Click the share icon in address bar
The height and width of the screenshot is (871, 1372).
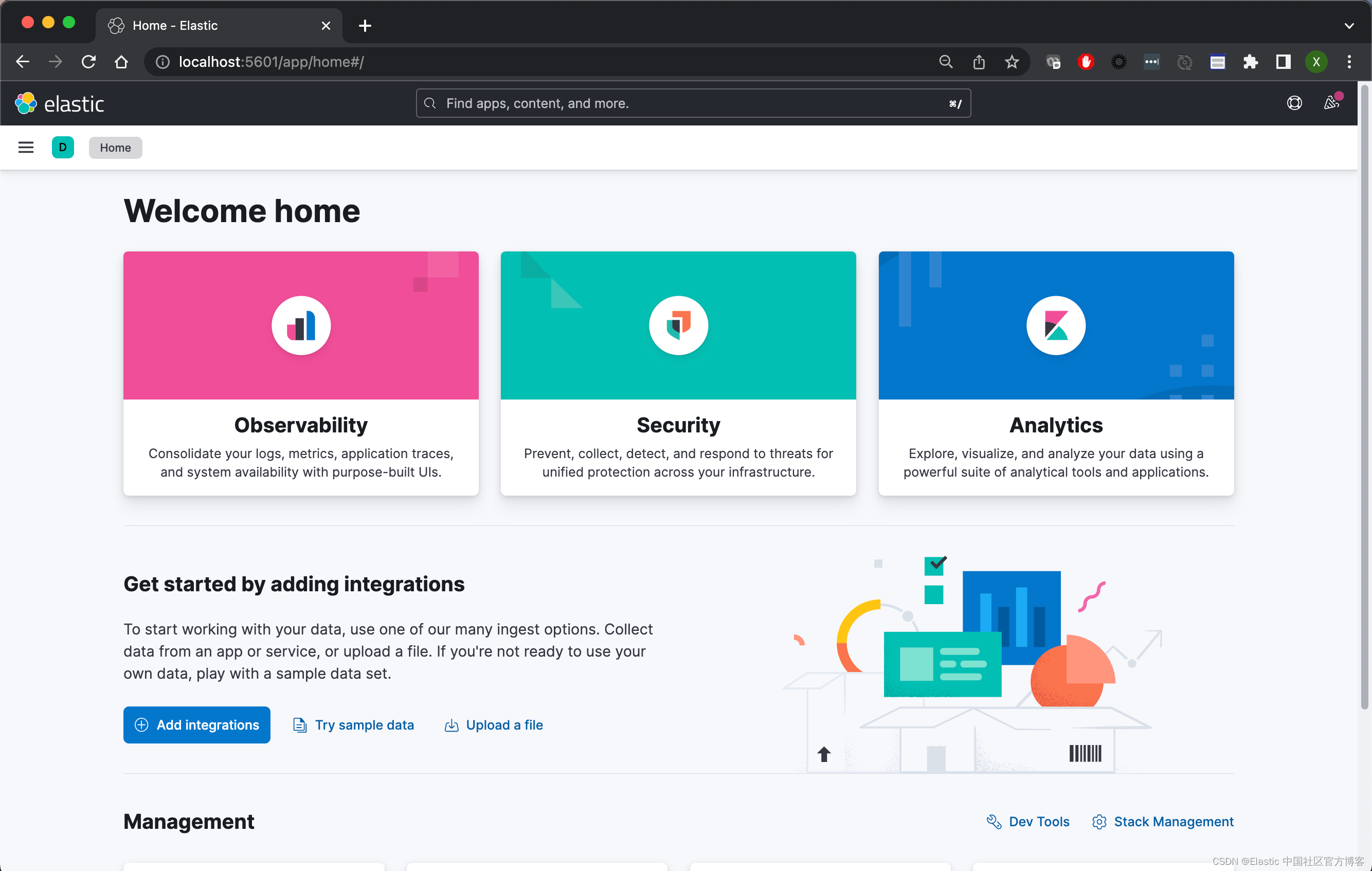coord(978,62)
